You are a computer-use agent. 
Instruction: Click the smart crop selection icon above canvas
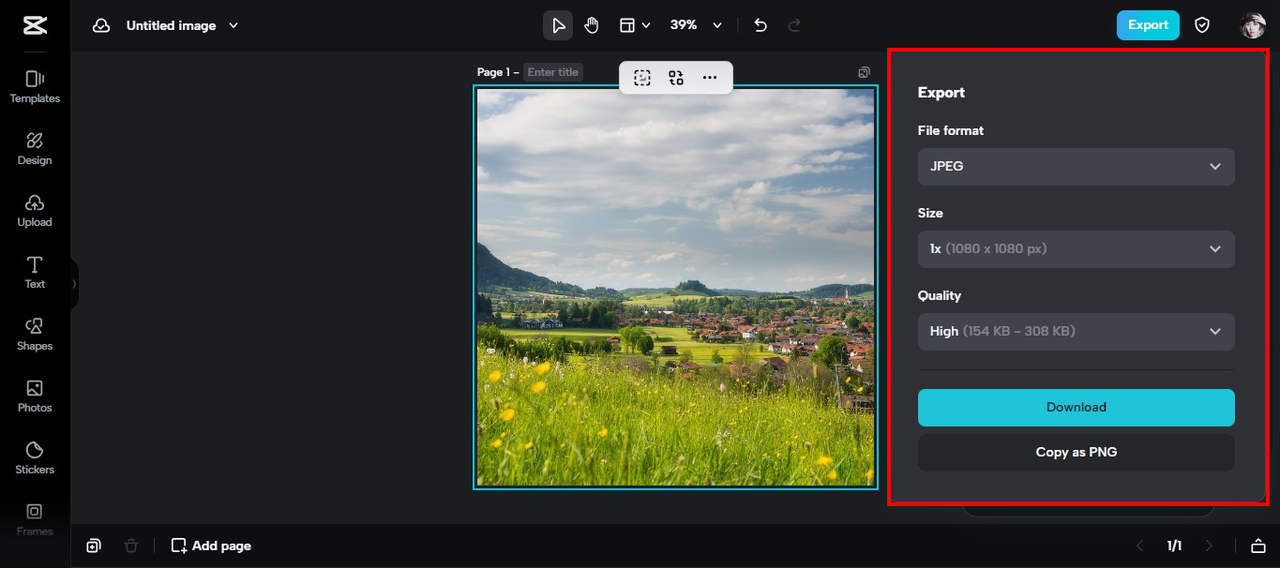[642, 78]
